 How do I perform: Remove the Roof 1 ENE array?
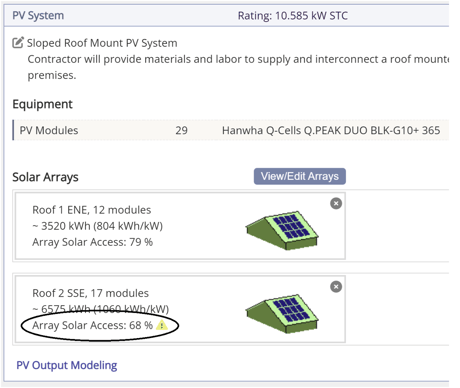coord(336,203)
